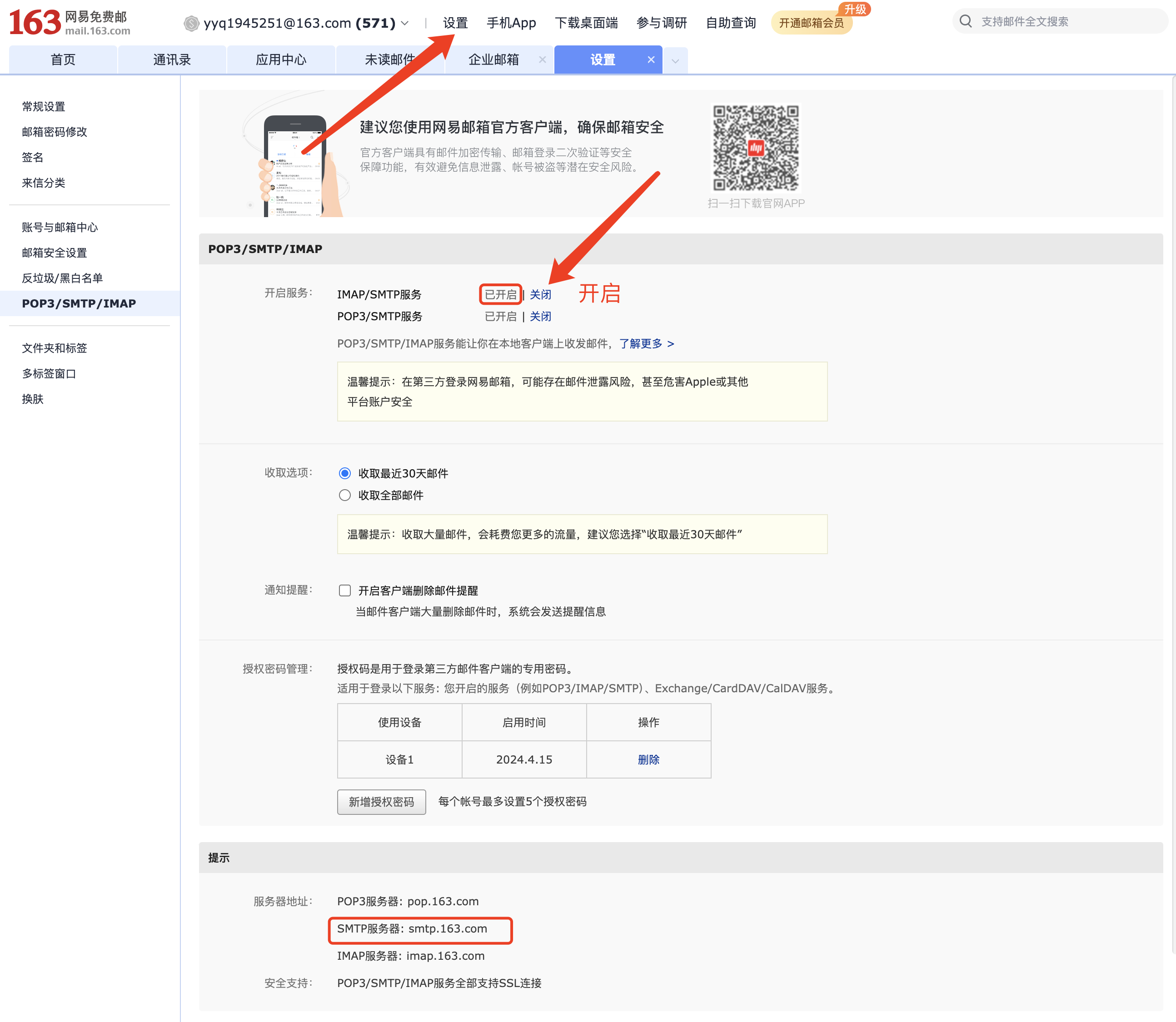Click the search magnifier icon
The image size is (1176, 1022).
pos(966,22)
